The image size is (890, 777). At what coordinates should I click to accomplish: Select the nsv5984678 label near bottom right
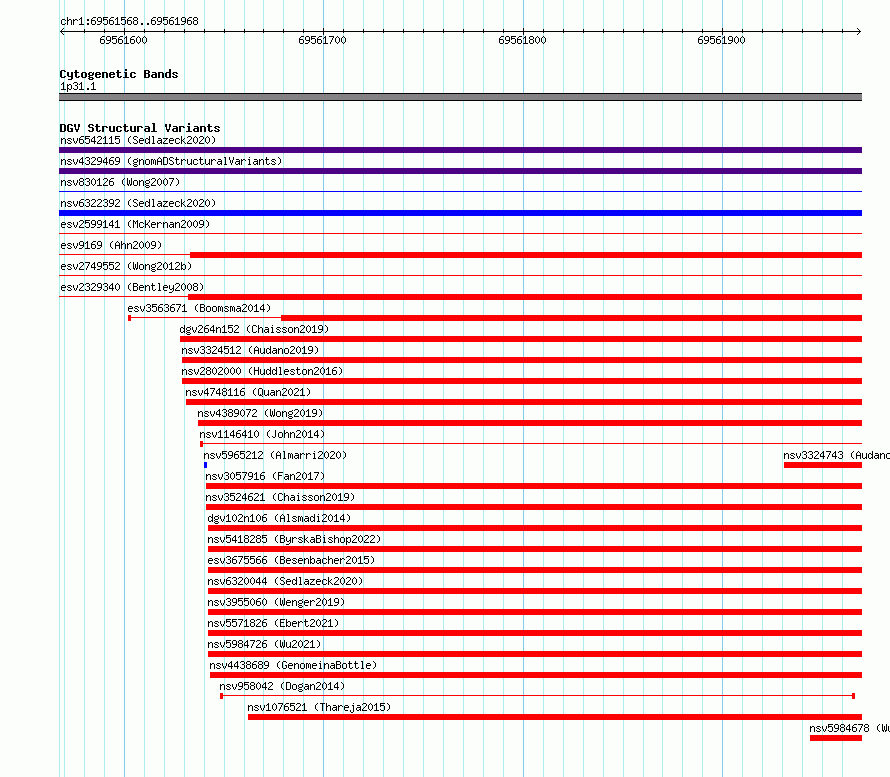[x=850, y=728]
